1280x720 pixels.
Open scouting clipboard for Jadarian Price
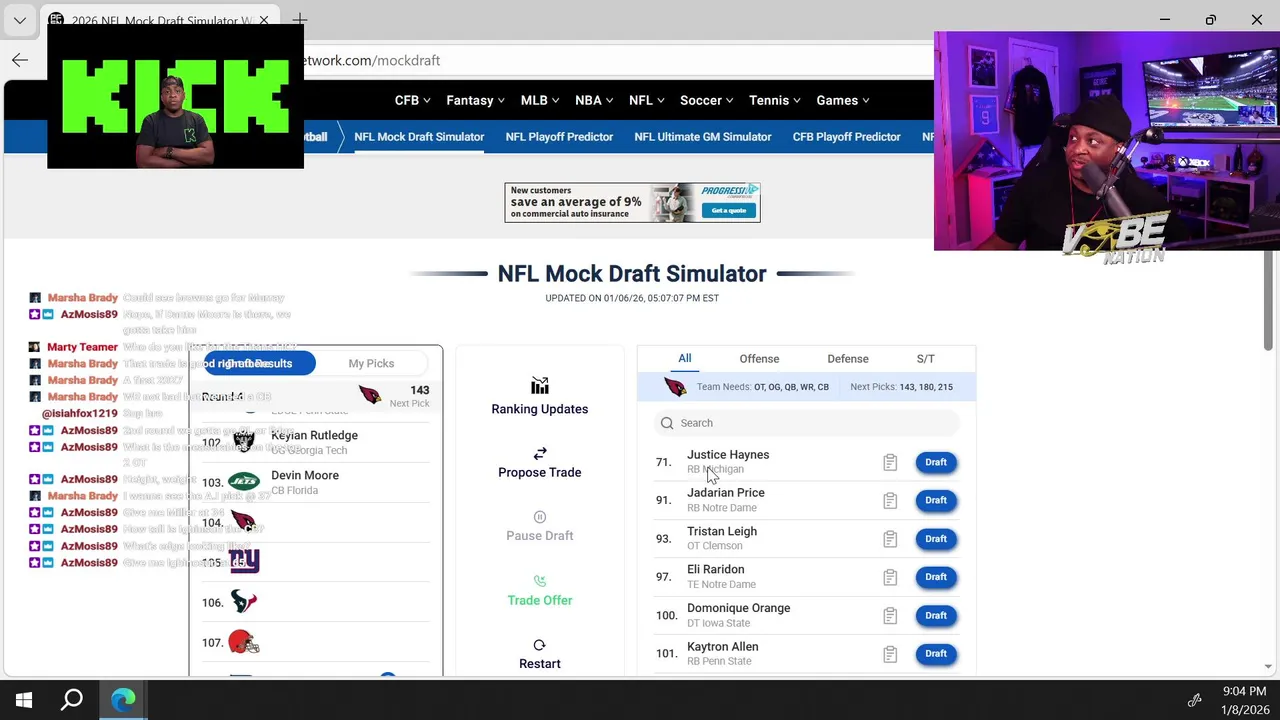(890, 500)
